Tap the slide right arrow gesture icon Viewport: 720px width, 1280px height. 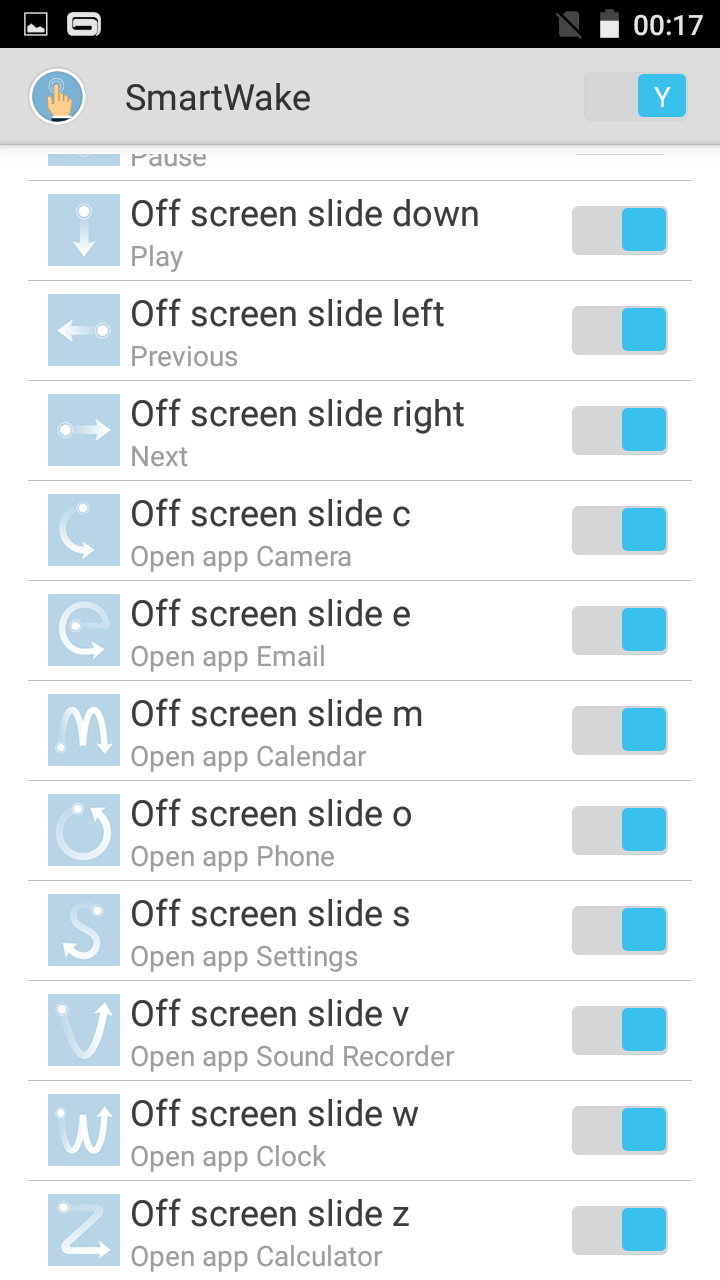84,430
